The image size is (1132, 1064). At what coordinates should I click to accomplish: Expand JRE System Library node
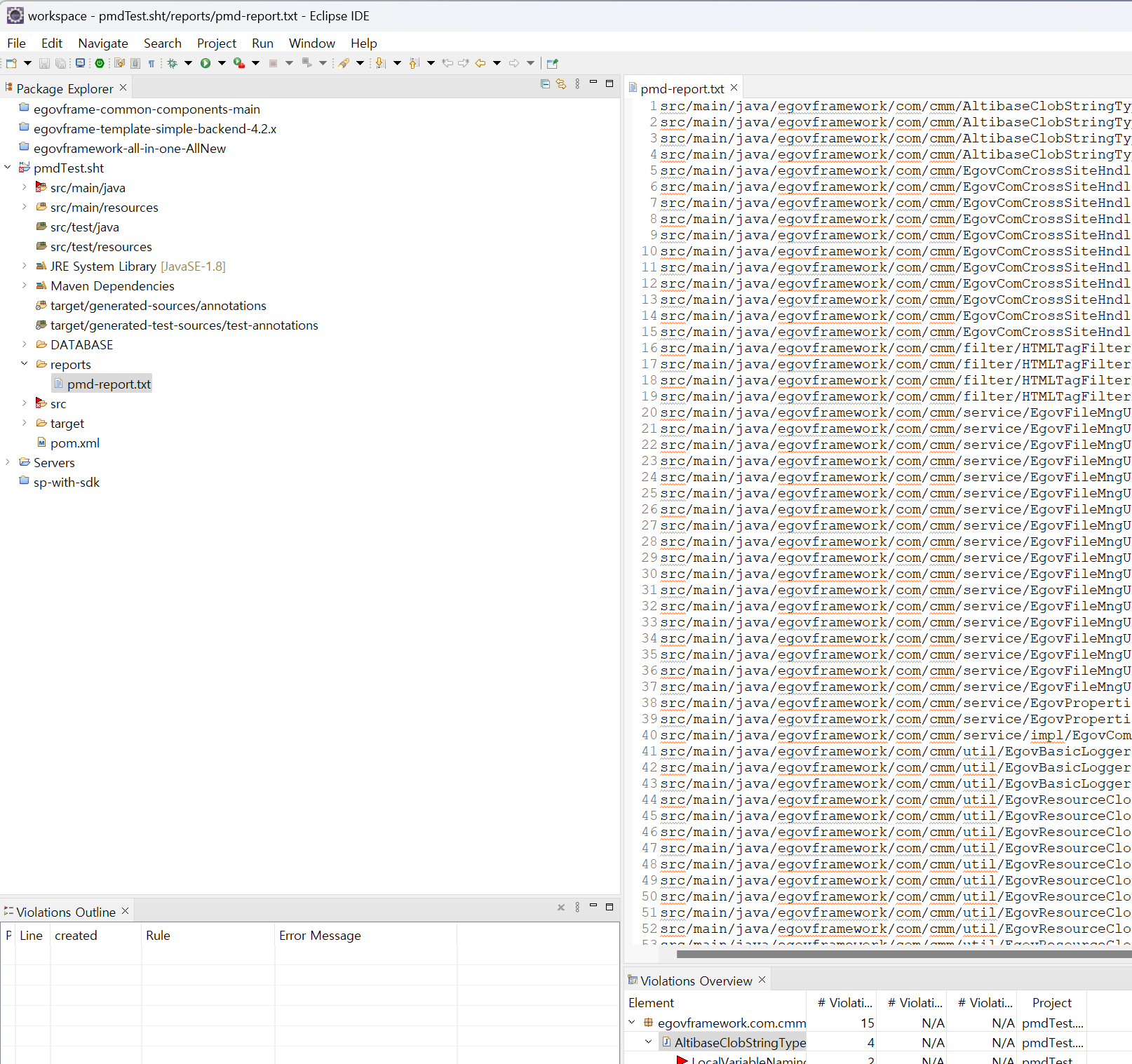tap(25, 266)
